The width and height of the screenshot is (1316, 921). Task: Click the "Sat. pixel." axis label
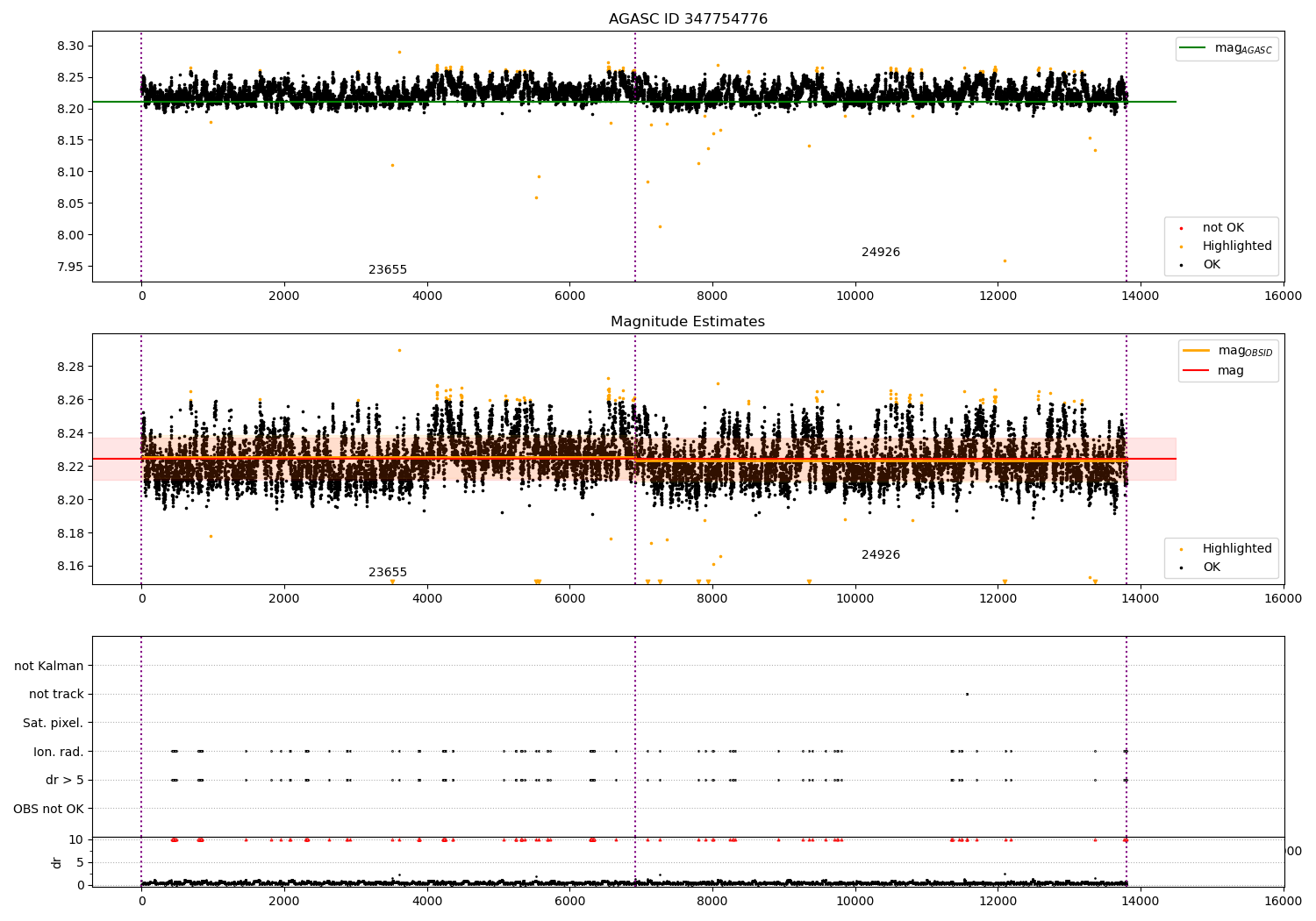[54, 724]
